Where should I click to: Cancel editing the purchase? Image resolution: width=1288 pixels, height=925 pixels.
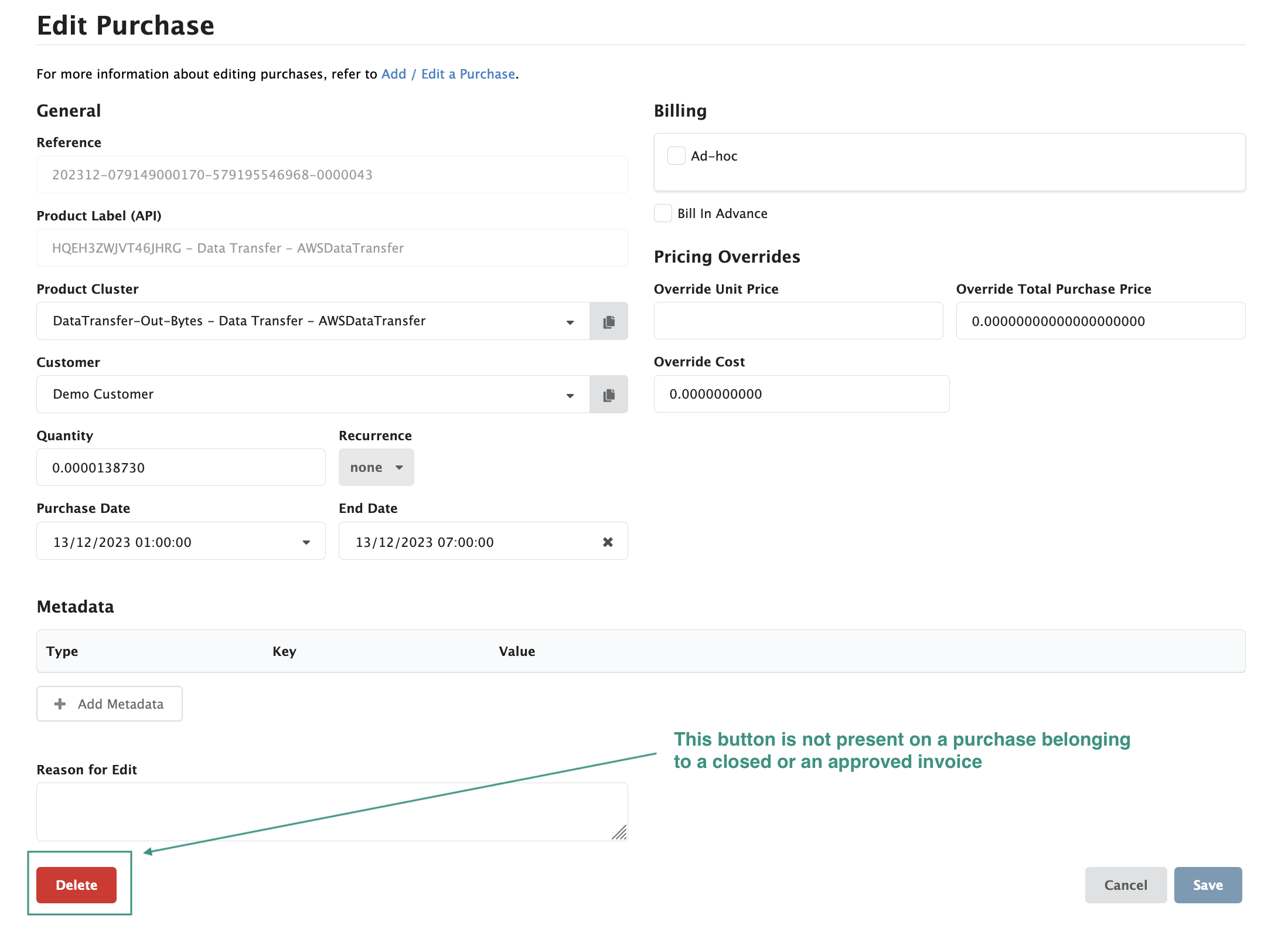(1125, 885)
